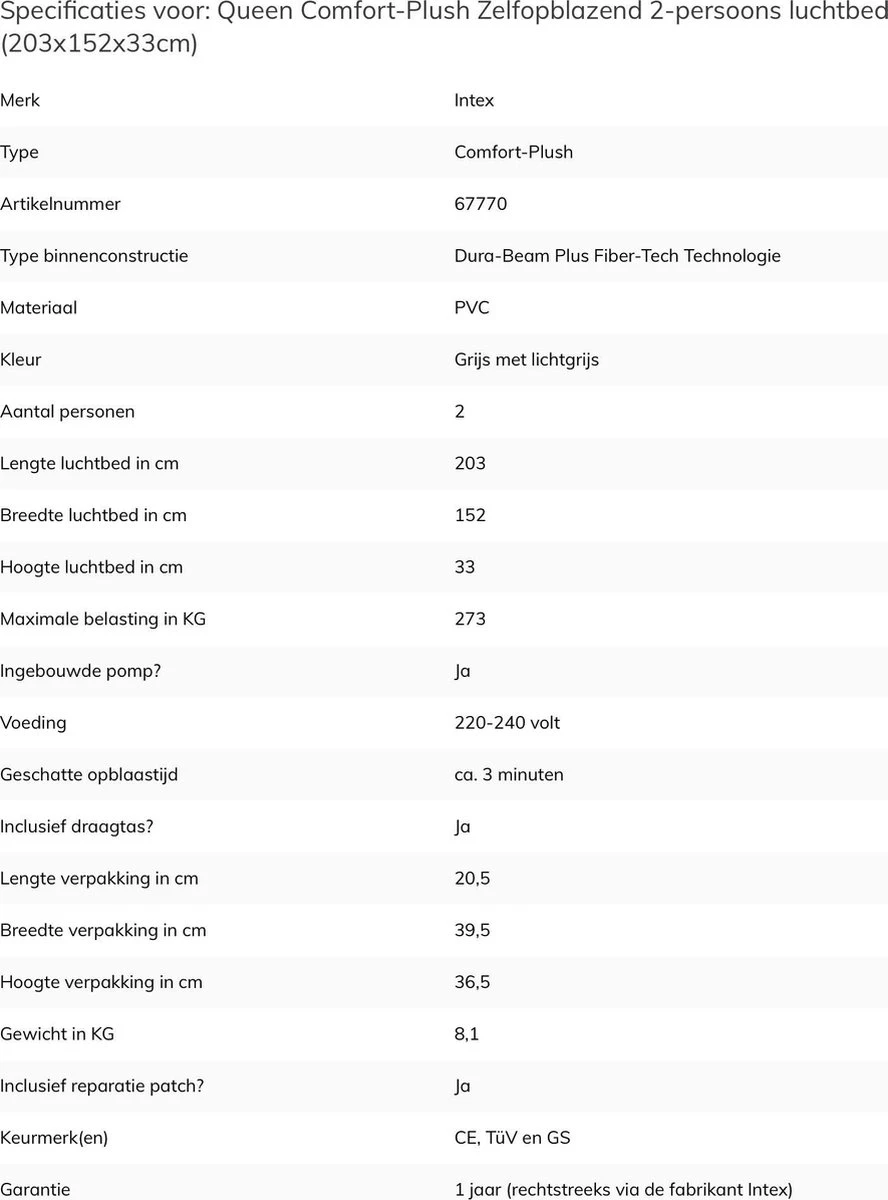This screenshot has width=888, height=1200.
Task: Click the Aantal personen label
Action: tap(67, 412)
